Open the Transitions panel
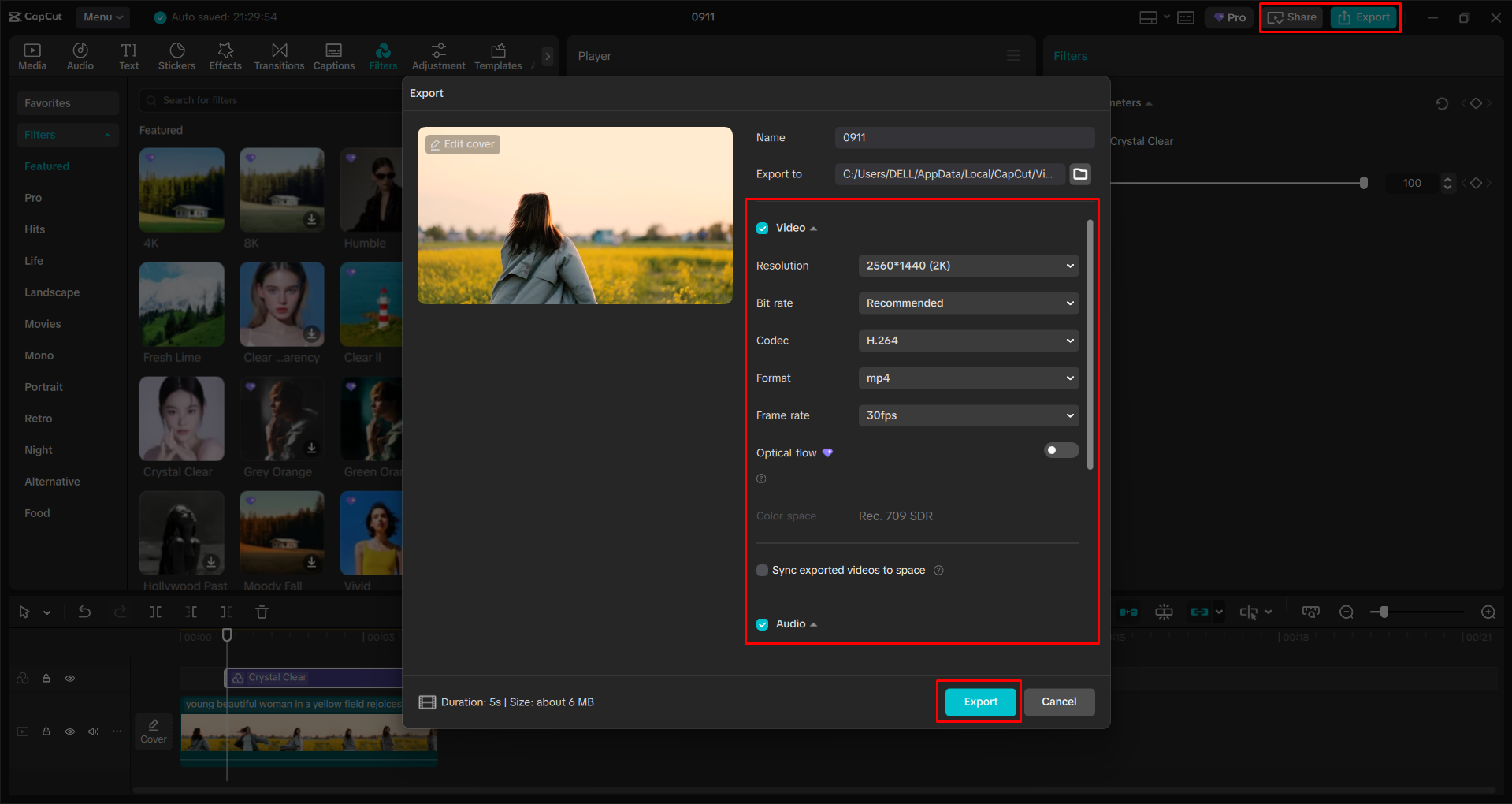 [x=279, y=55]
